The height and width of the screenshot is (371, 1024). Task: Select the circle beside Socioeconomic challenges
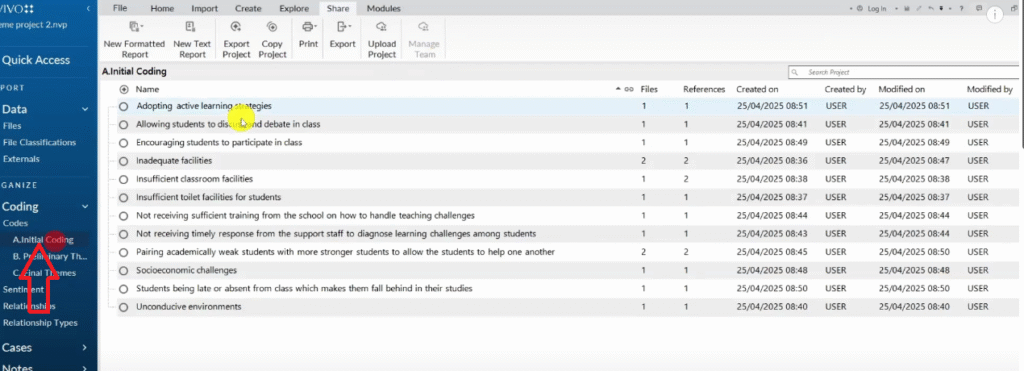pos(123,270)
